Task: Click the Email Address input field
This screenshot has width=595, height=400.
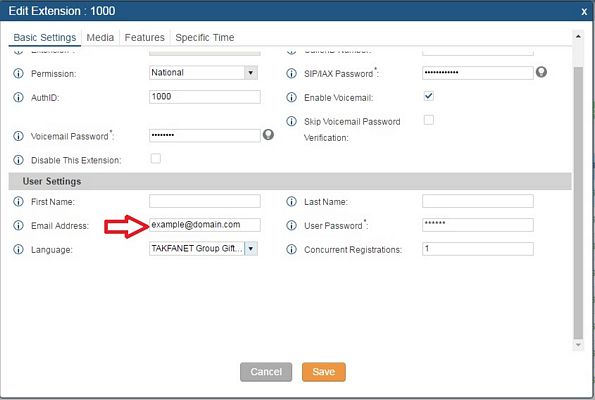Action: tap(205, 225)
